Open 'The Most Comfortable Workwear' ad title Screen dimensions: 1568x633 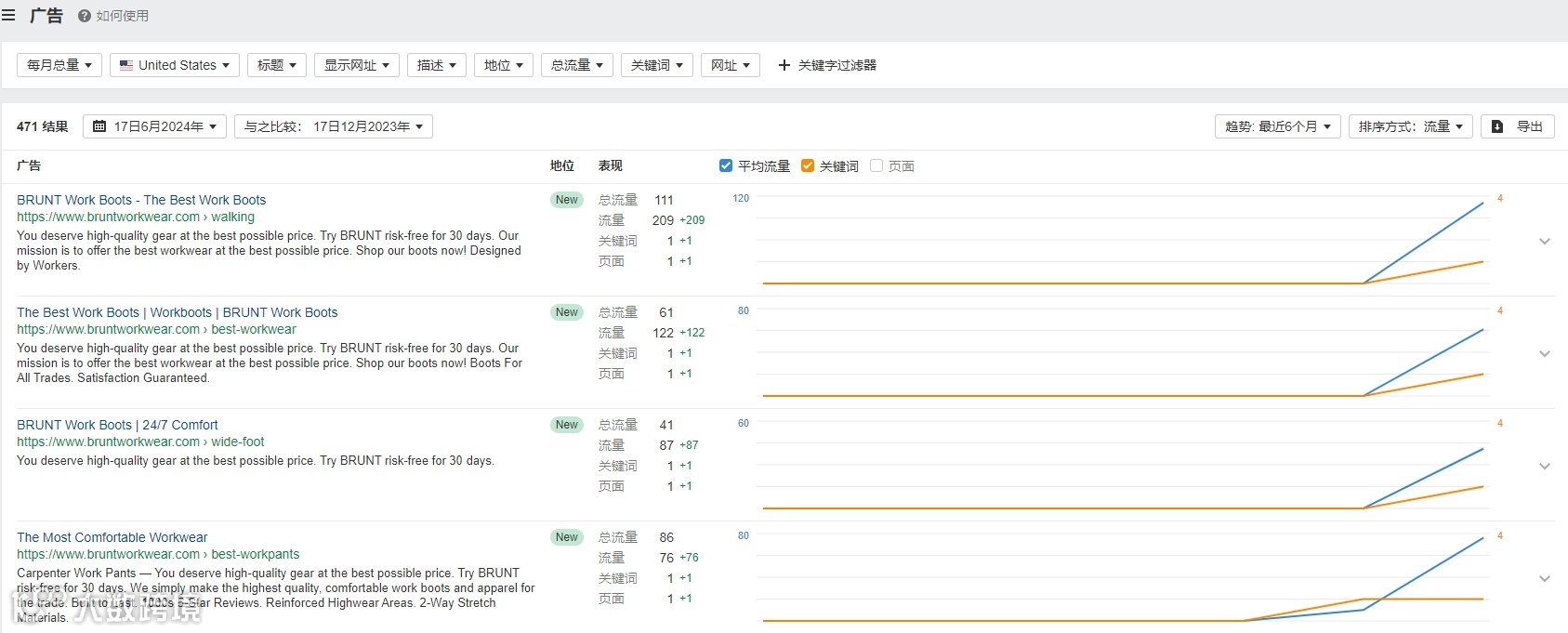112,537
